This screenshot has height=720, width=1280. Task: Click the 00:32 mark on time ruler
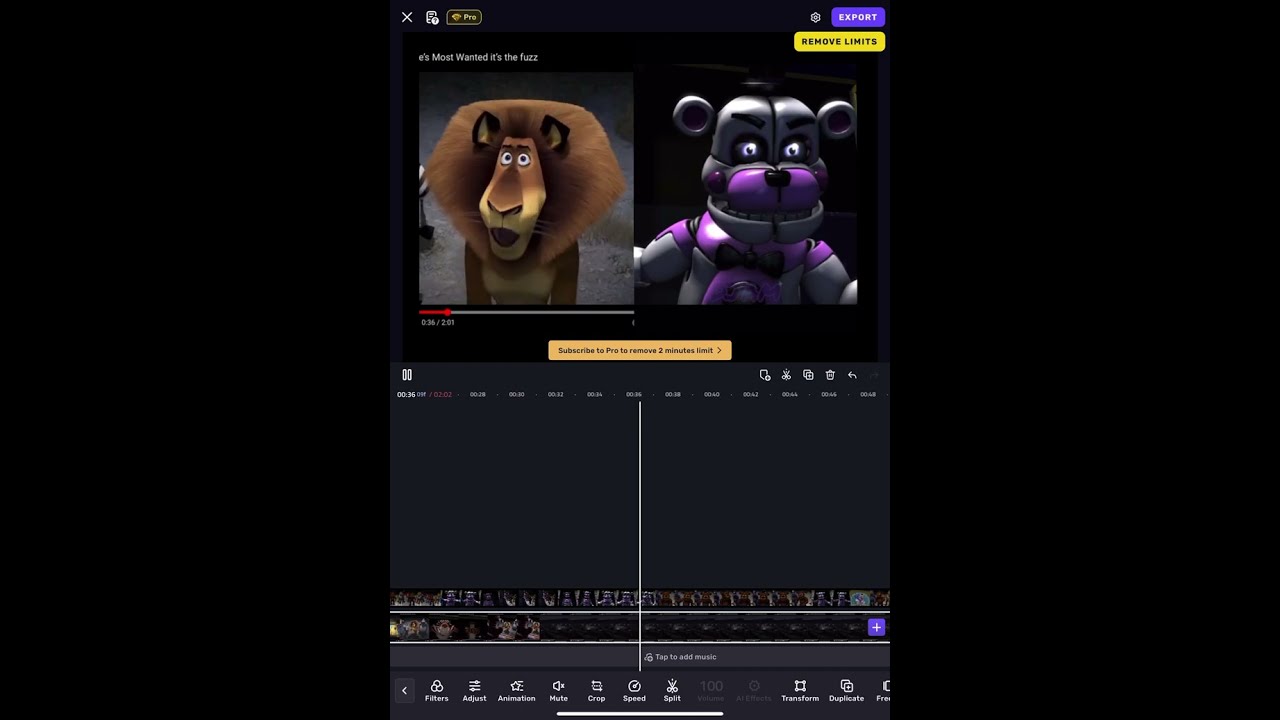pyautogui.click(x=556, y=394)
